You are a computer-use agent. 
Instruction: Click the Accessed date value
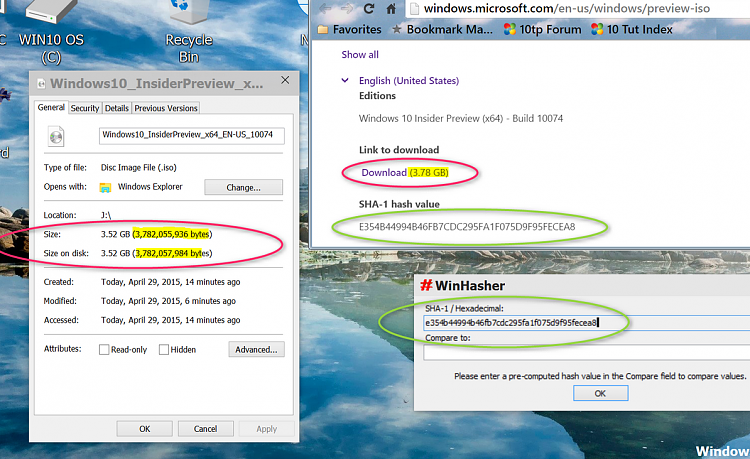(170, 320)
